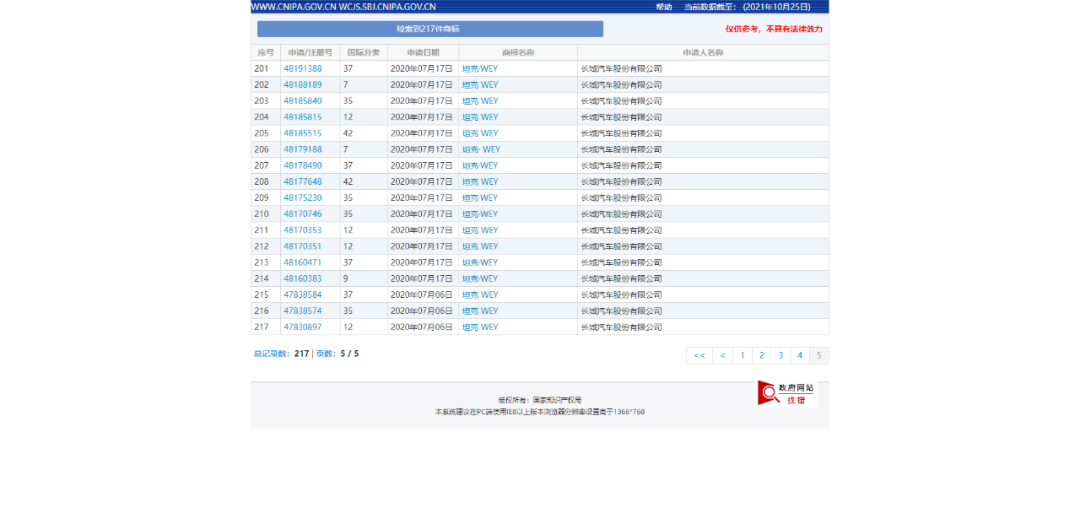The image size is (1080, 524).
Task: Jump to results page 4
Action: click(x=800, y=355)
